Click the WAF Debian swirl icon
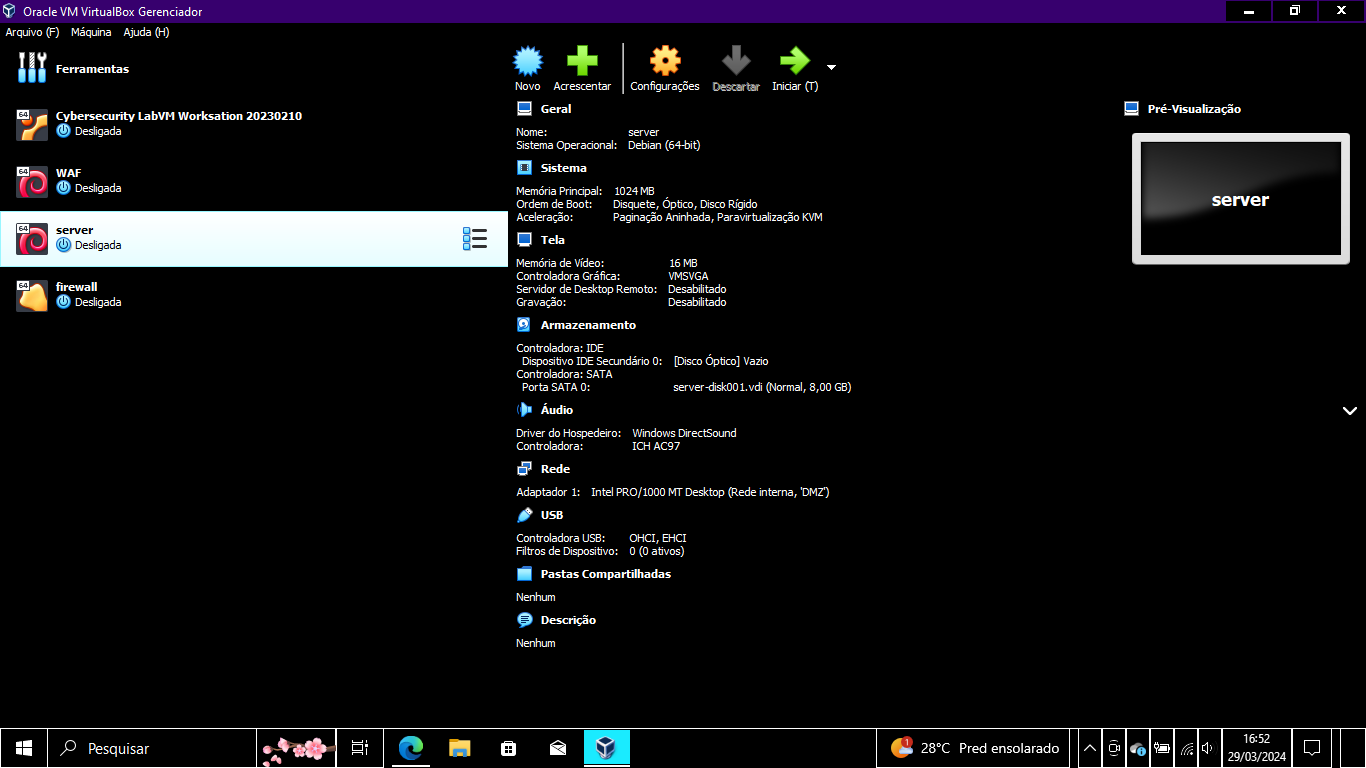 pos(32,182)
